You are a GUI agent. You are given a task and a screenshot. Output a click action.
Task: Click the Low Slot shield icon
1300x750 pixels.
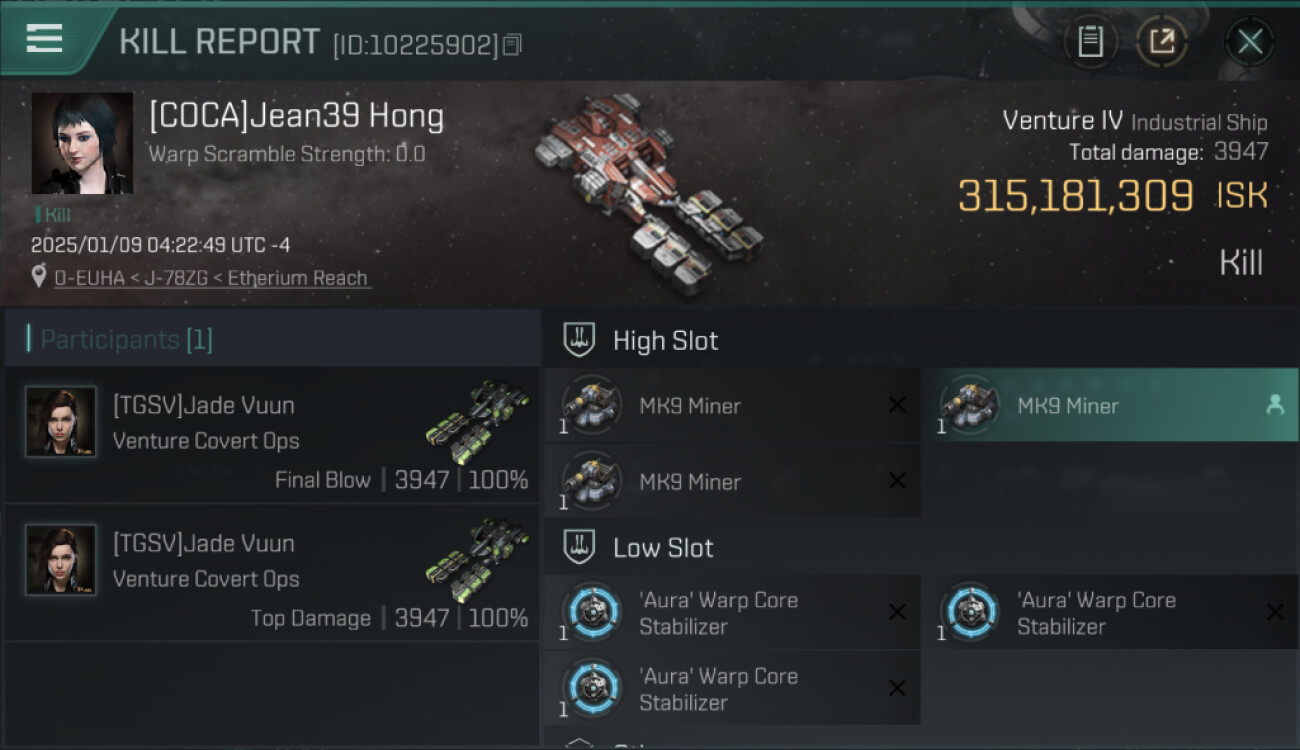pyautogui.click(x=580, y=547)
